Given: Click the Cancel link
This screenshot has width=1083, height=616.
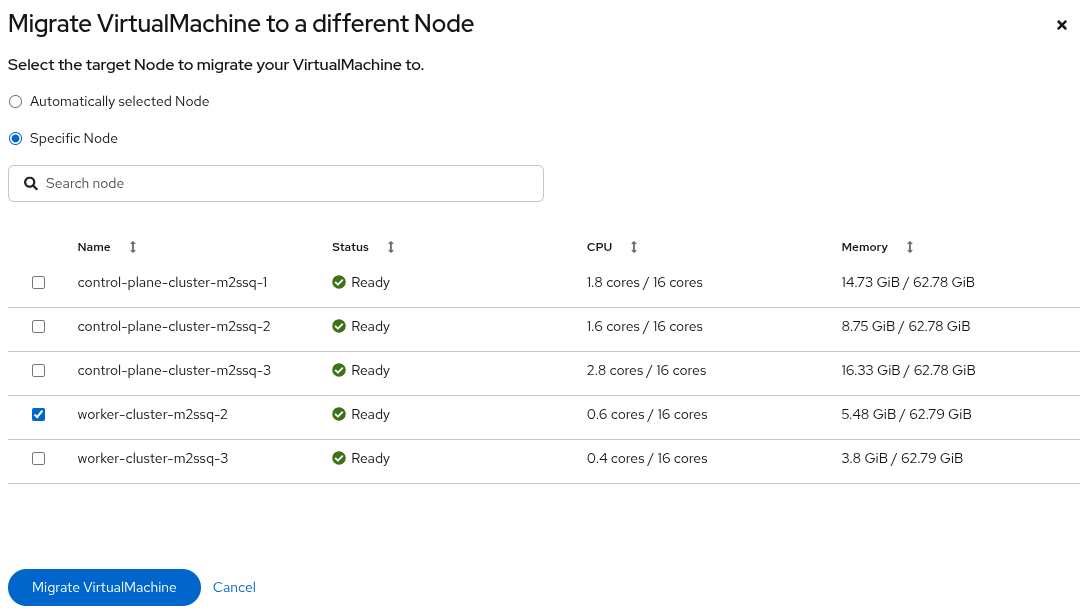Looking at the screenshot, I should (234, 588).
